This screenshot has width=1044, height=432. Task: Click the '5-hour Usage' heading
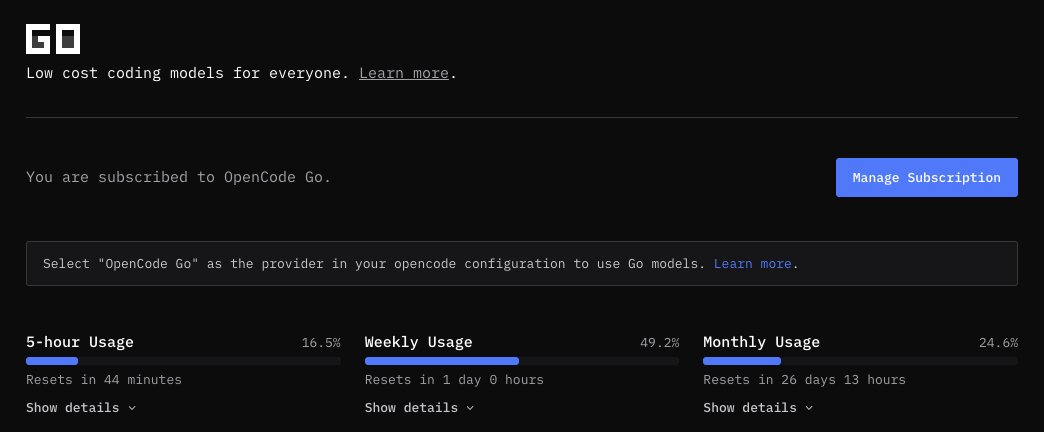80,342
